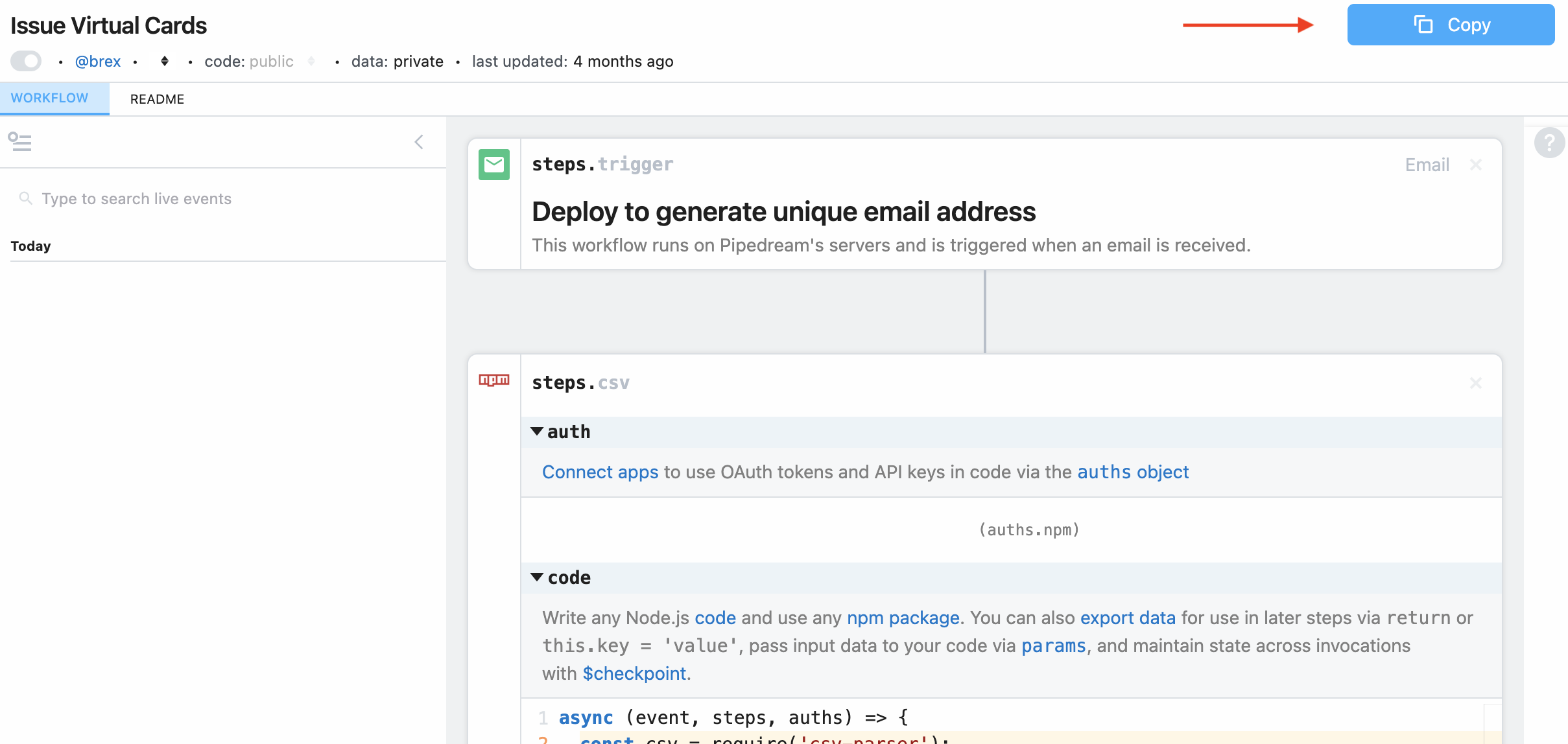The height and width of the screenshot is (744, 1568).
Task: Remove the steps.trigger step with X
Action: click(1476, 165)
